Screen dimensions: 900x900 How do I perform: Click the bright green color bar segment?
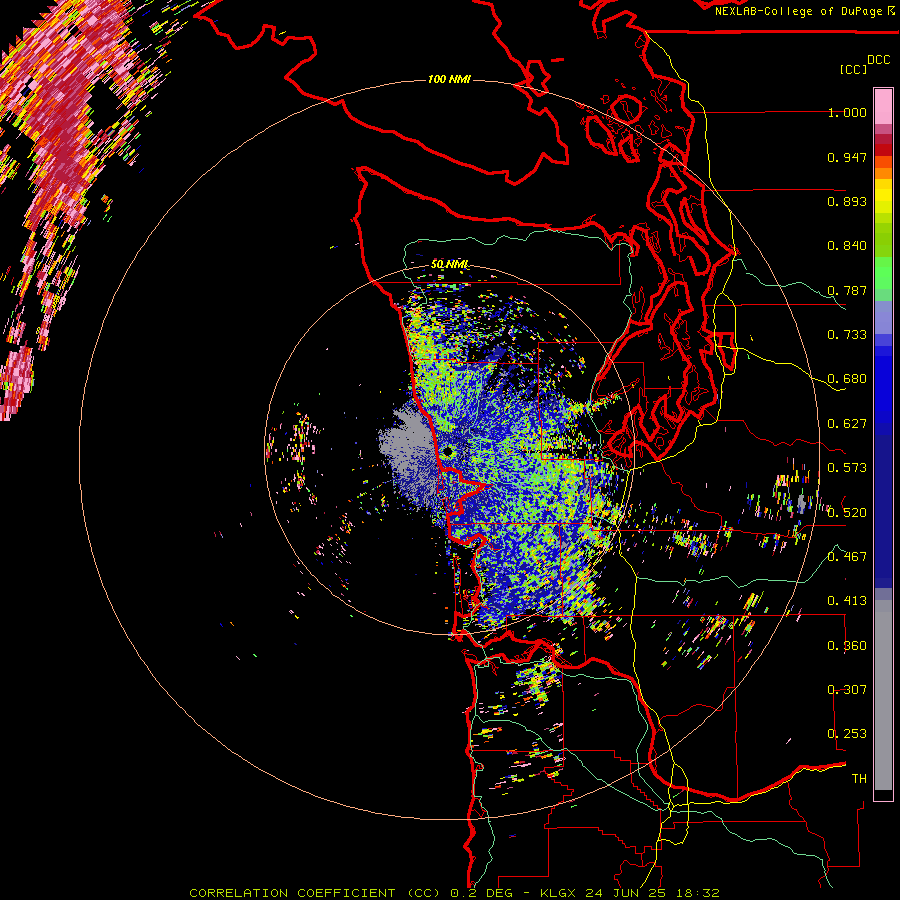tap(883, 274)
